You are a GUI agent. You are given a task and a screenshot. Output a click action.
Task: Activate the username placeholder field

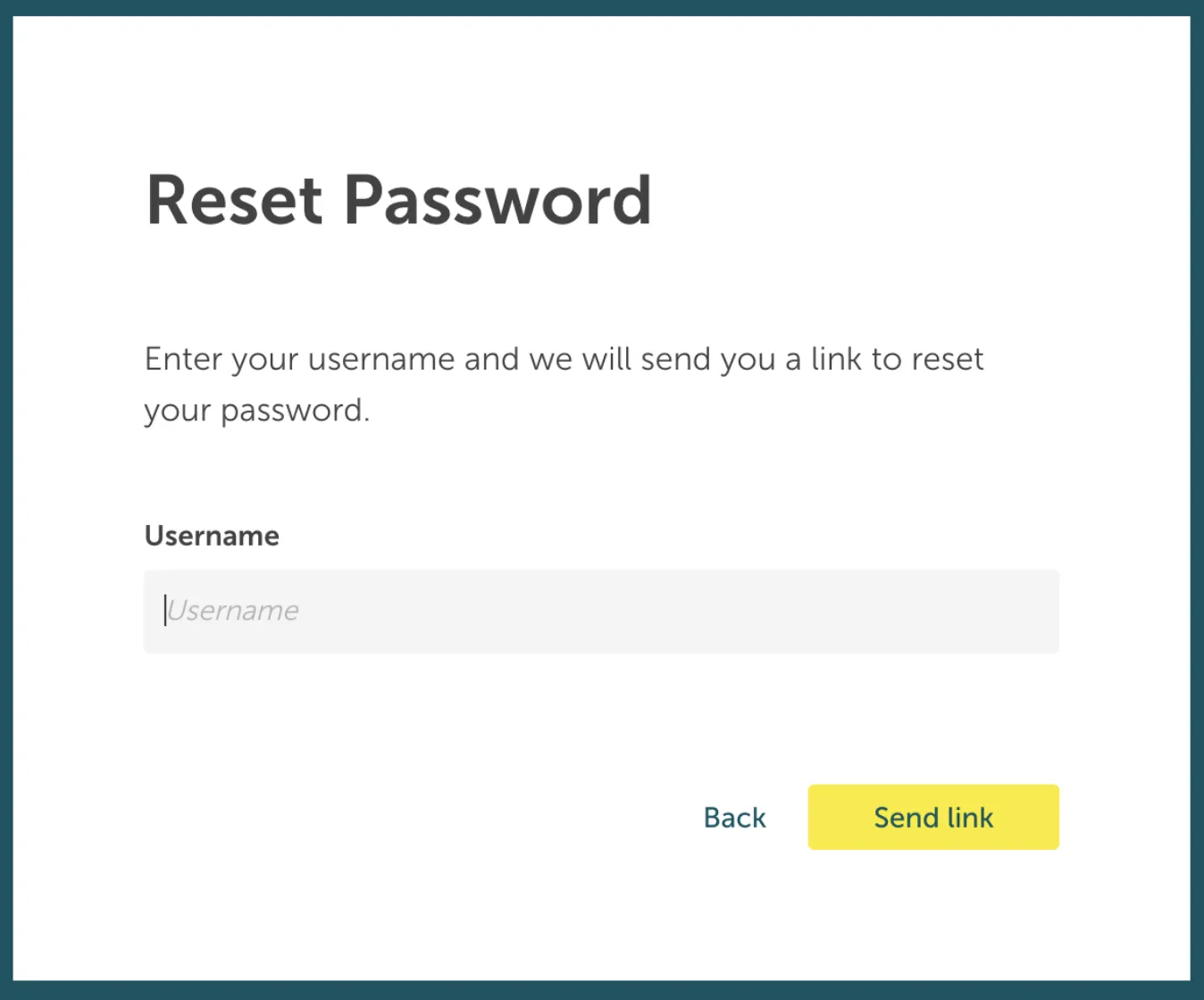pyautogui.click(x=598, y=612)
